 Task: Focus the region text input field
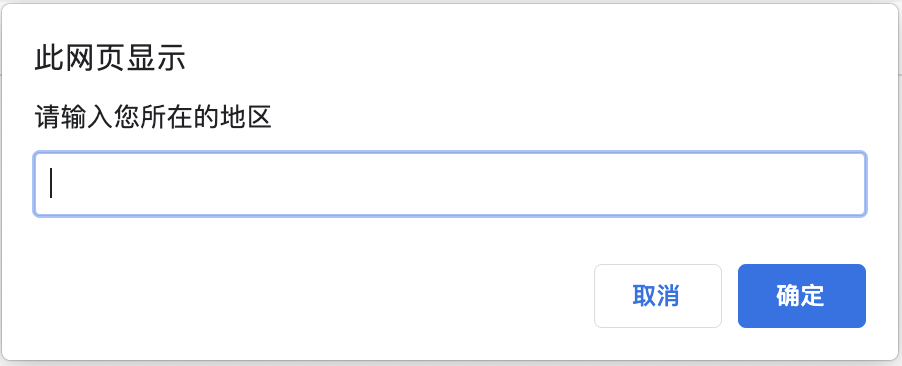click(450, 184)
